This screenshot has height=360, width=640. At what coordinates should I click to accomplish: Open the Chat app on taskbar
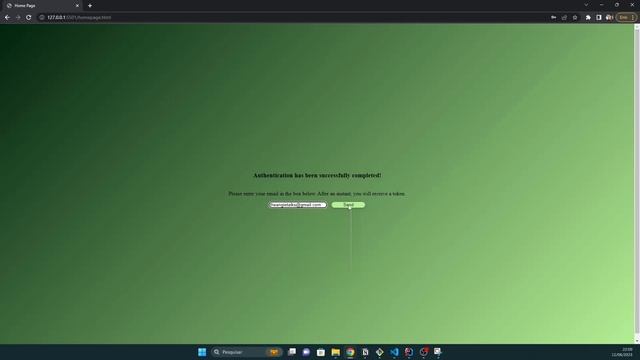point(306,352)
